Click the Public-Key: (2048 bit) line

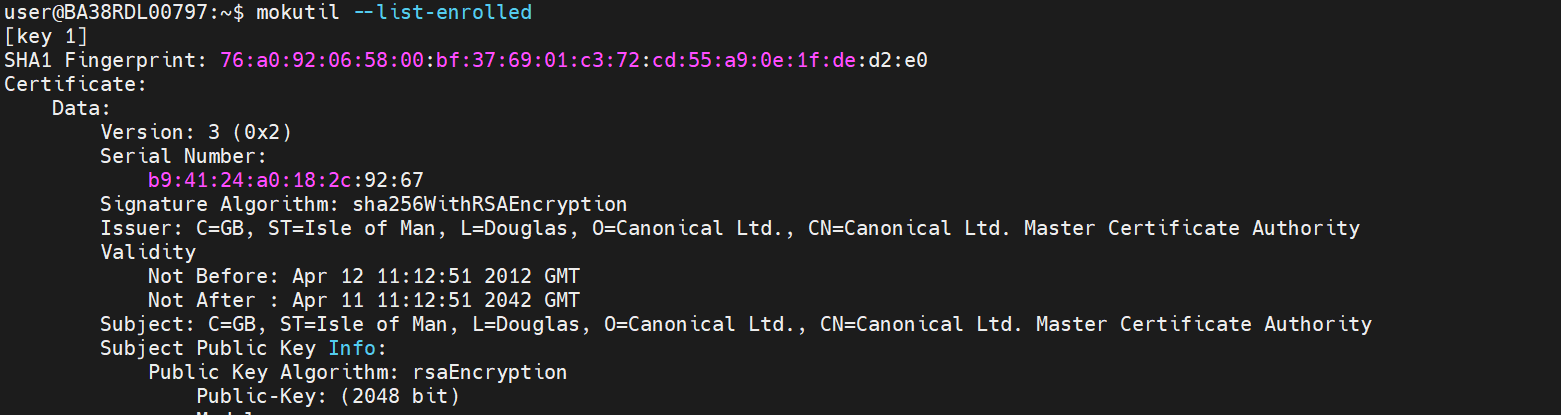328,396
